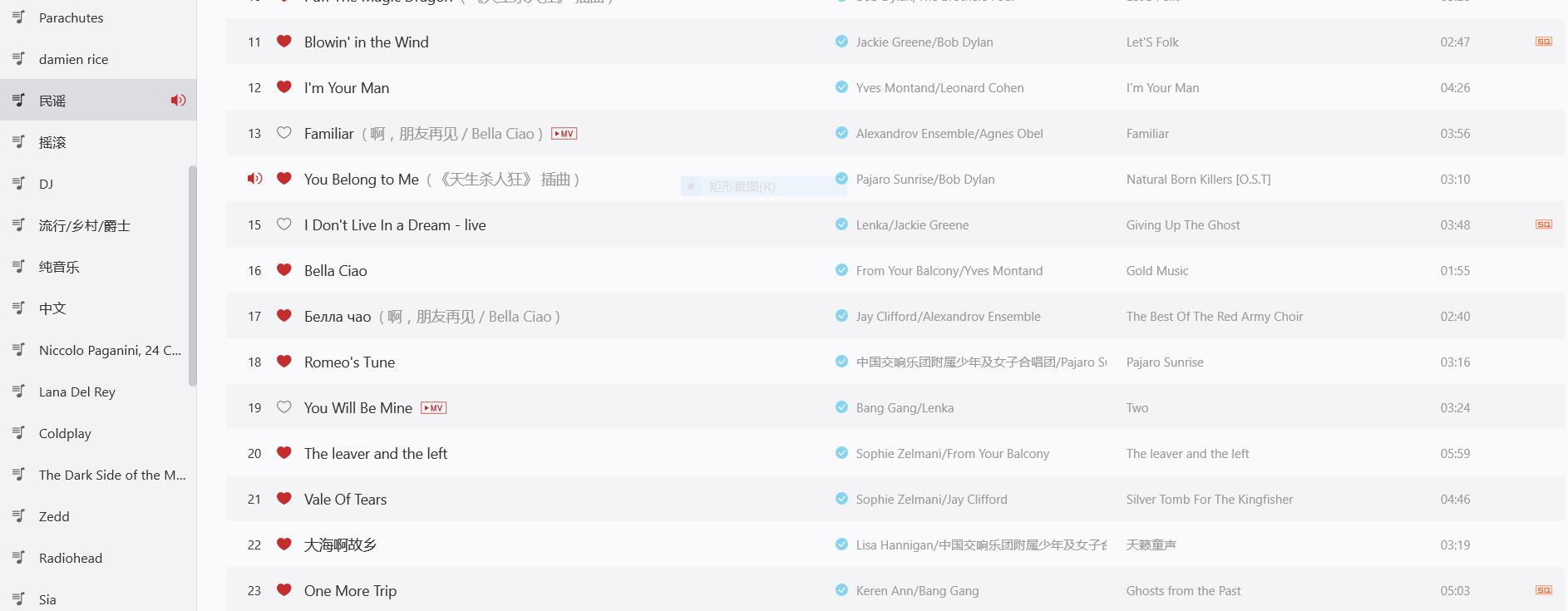Open album Ghosts from the Past
The image size is (1568, 611).
click(1183, 590)
